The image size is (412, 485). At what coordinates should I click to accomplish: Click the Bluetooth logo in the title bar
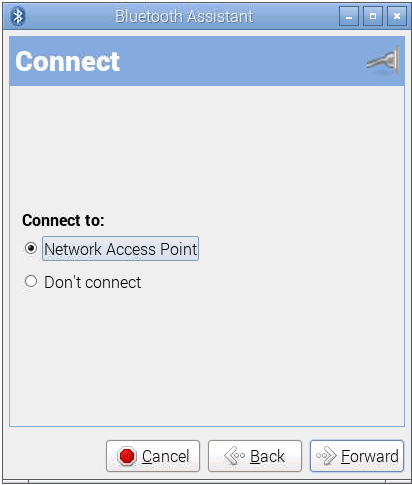(x=18, y=16)
